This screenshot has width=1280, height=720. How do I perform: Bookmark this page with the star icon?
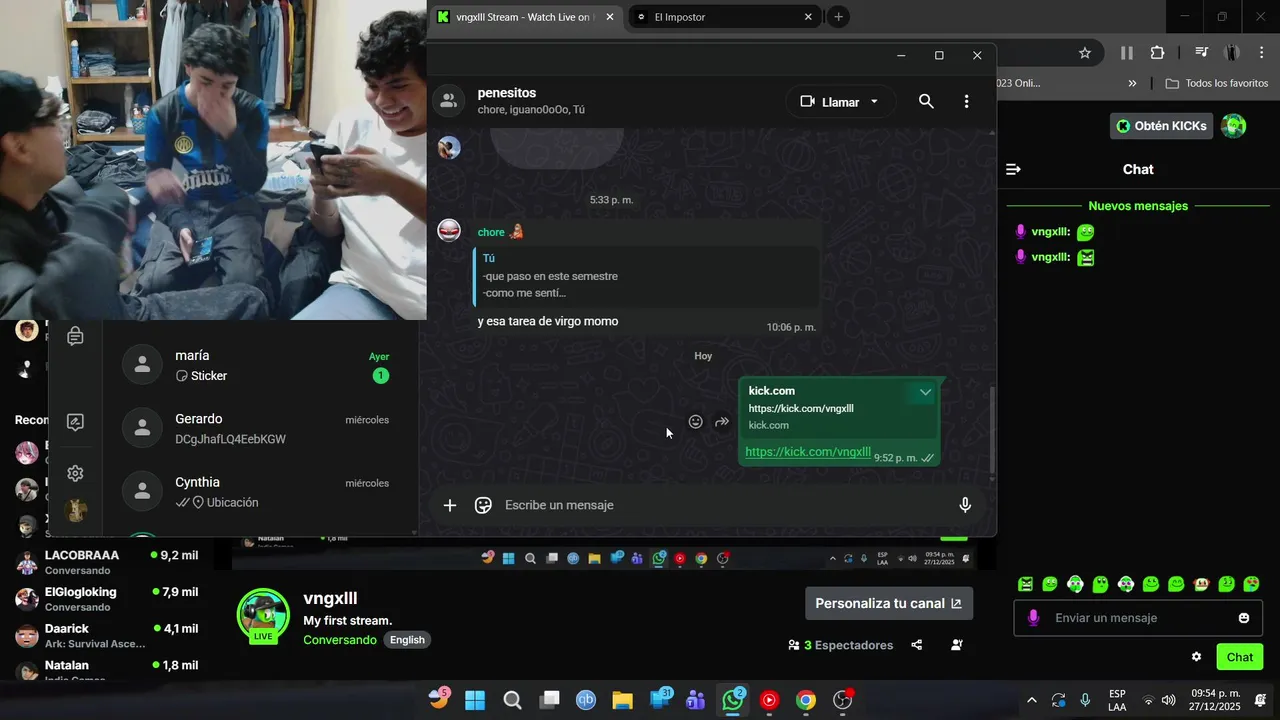tap(1085, 53)
